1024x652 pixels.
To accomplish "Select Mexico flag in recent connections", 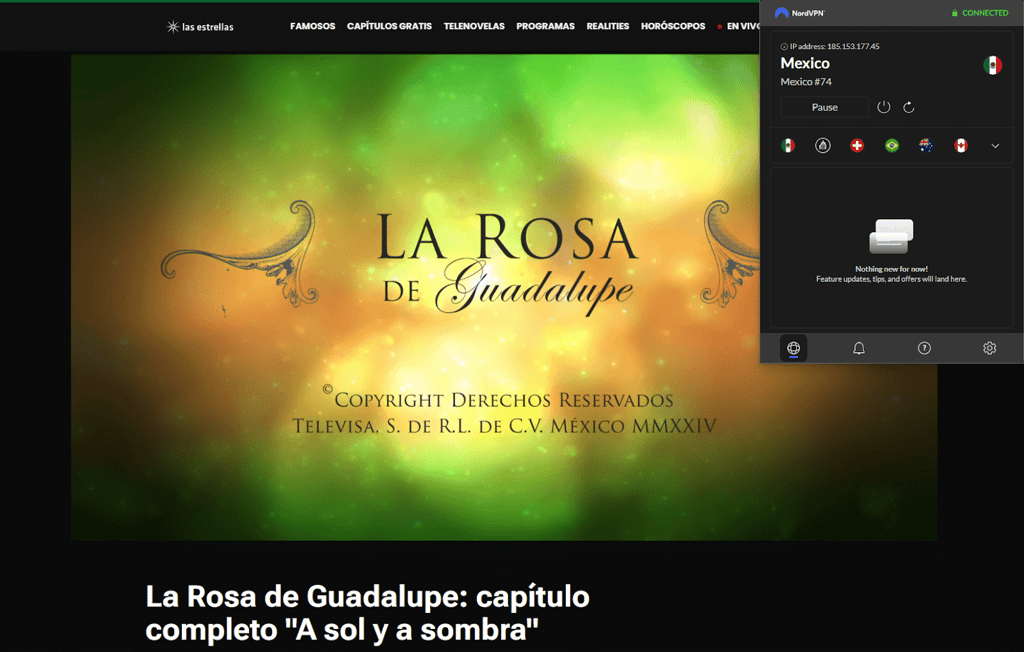I will (788, 145).
